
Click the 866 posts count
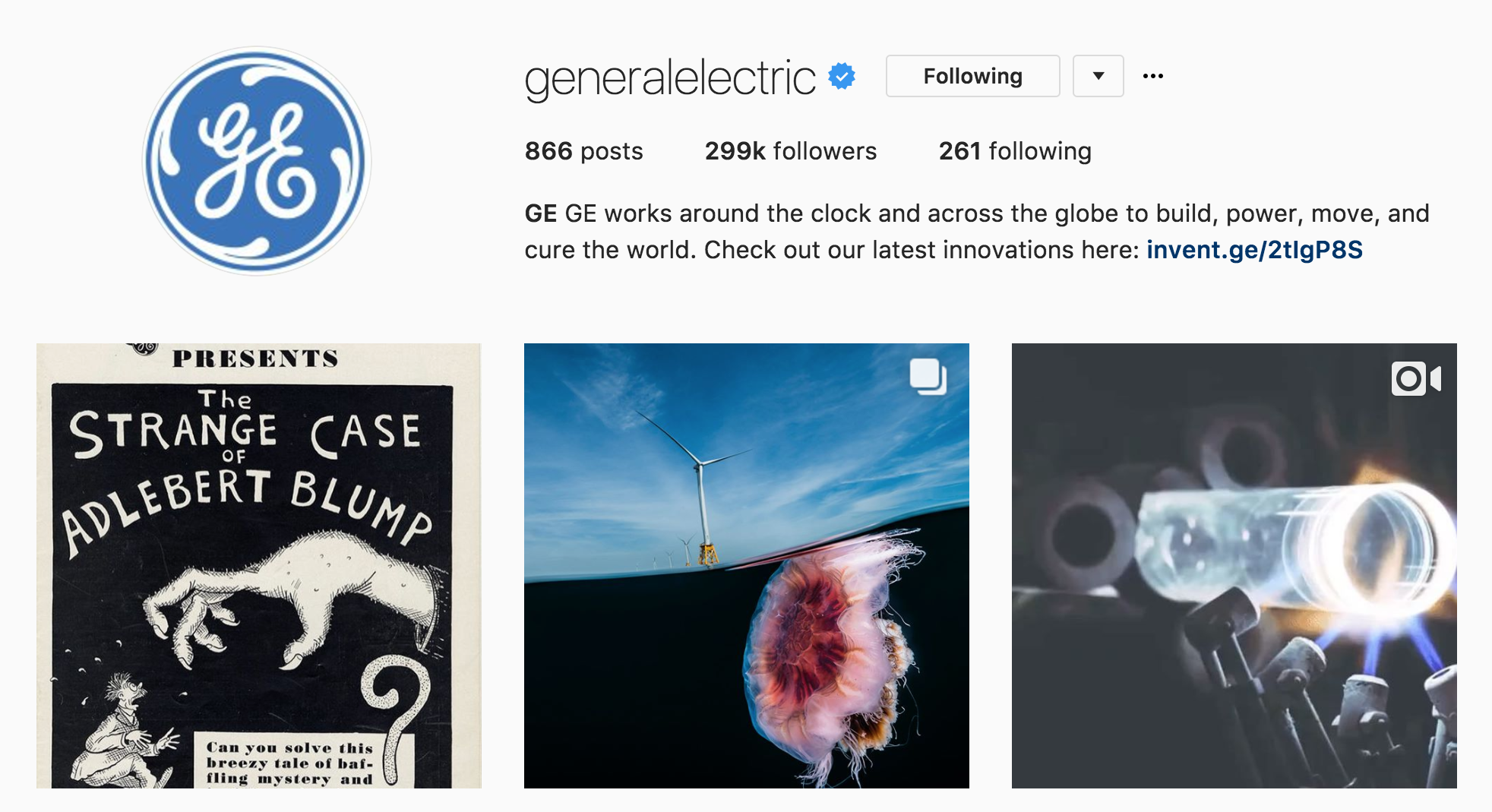[583, 151]
